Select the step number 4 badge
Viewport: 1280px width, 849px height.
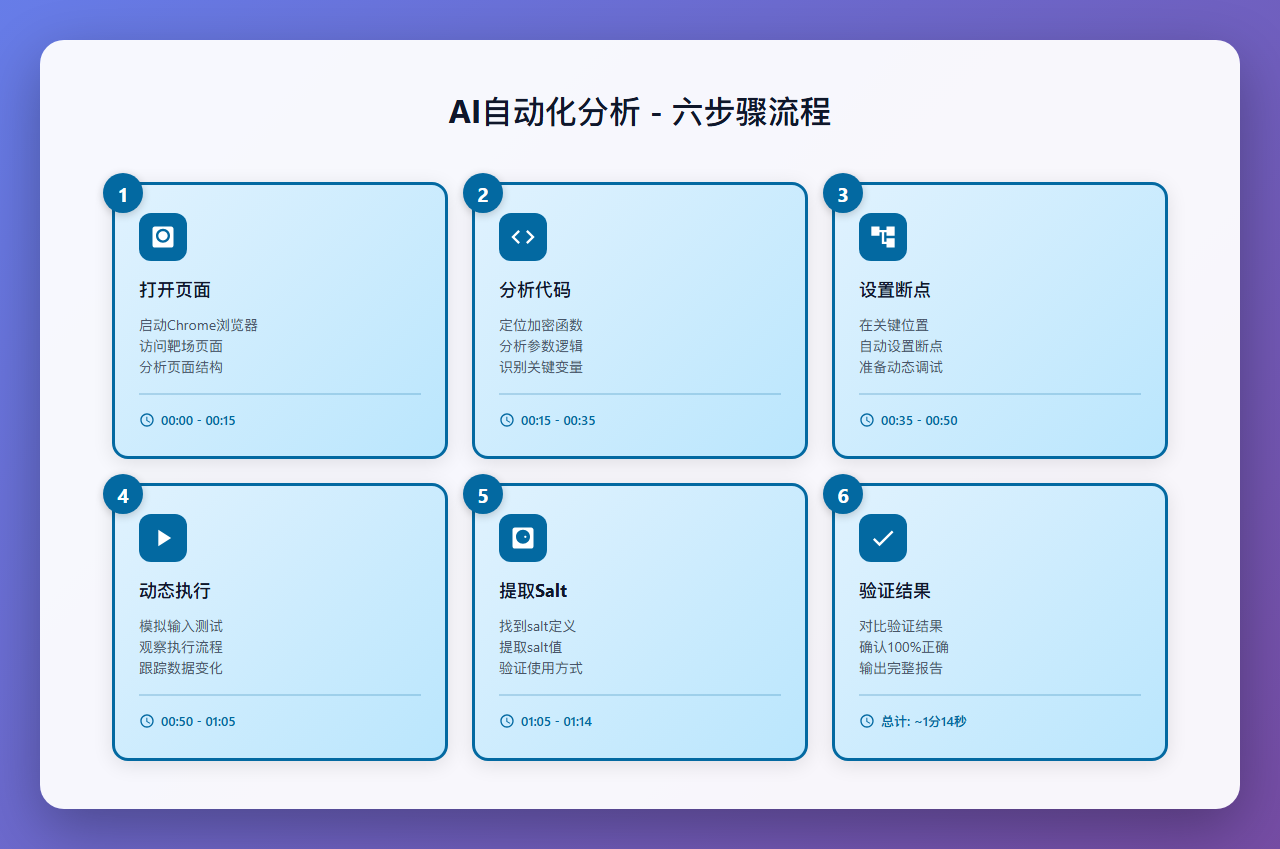pos(122,493)
